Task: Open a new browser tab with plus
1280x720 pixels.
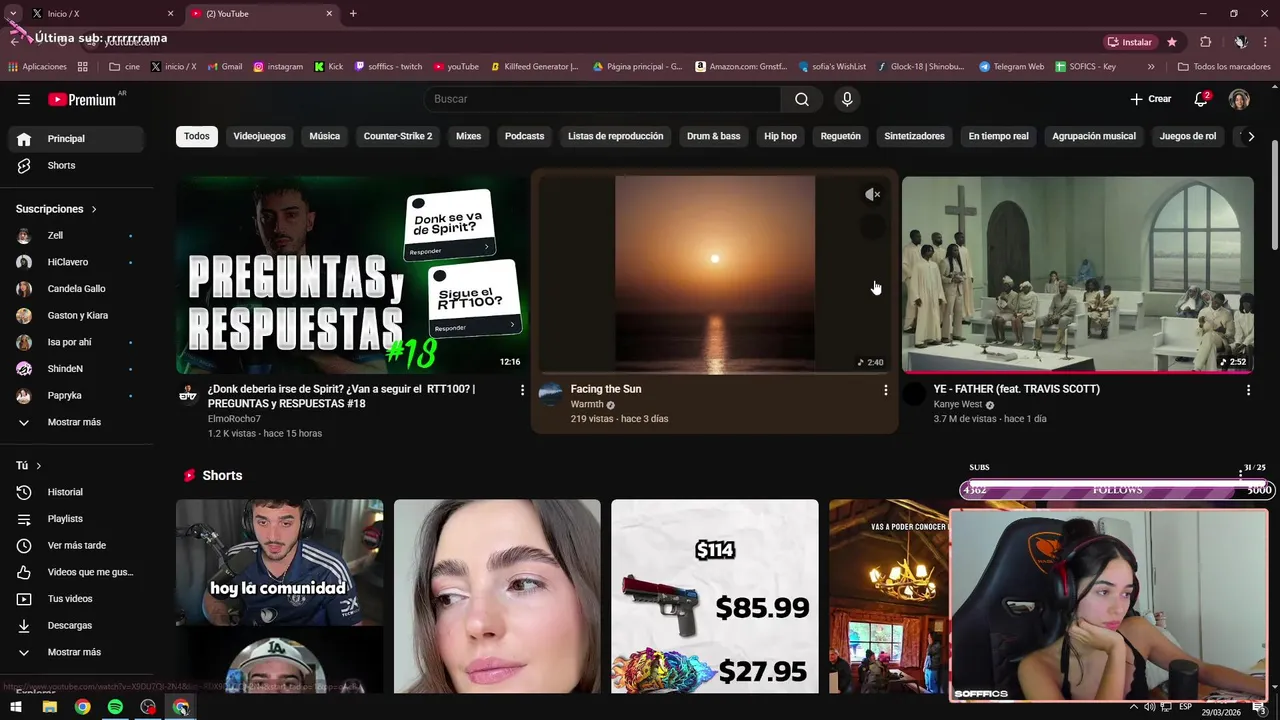Action: pos(353,14)
